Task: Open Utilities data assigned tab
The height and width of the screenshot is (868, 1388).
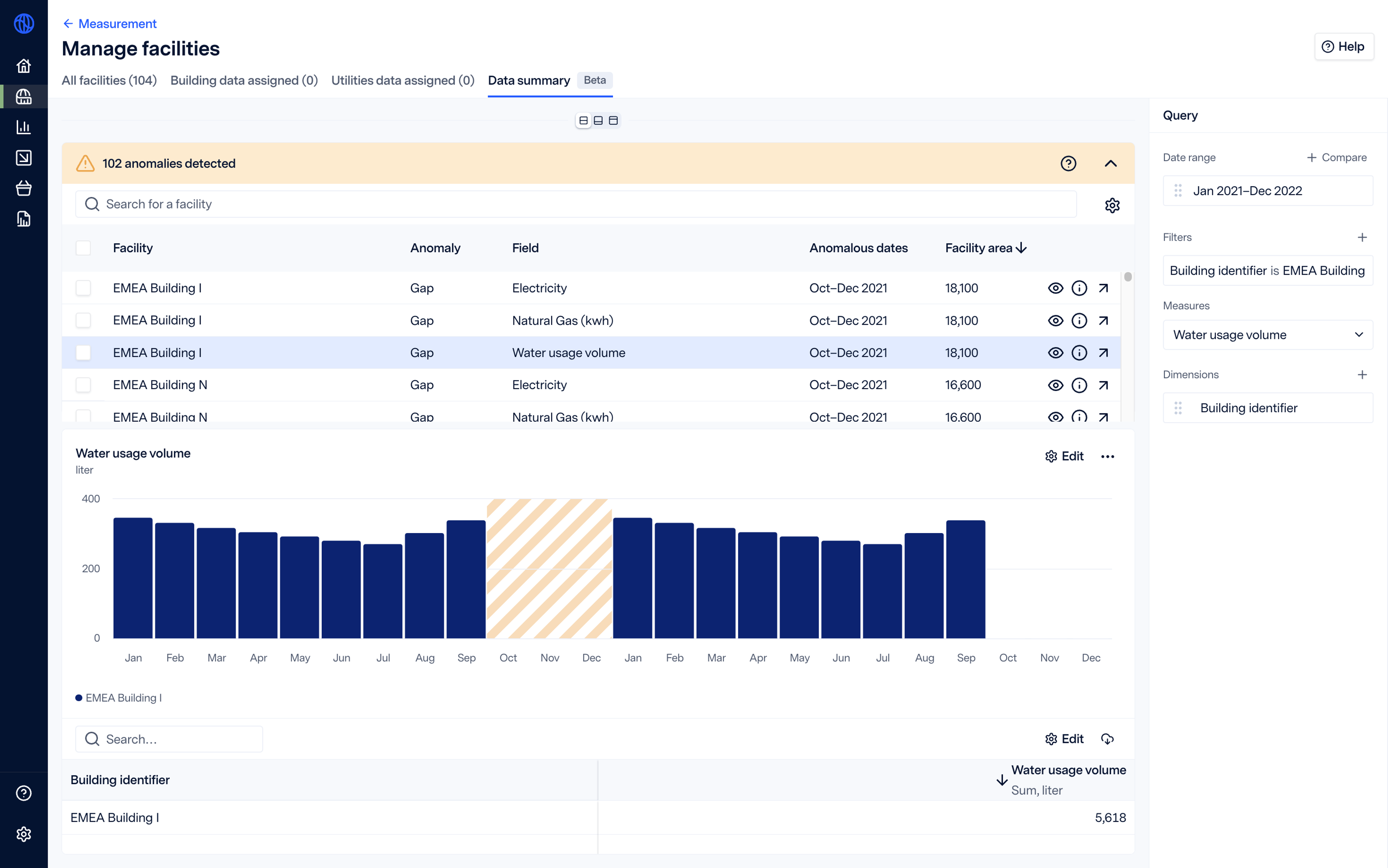Action: click(403, 80)
